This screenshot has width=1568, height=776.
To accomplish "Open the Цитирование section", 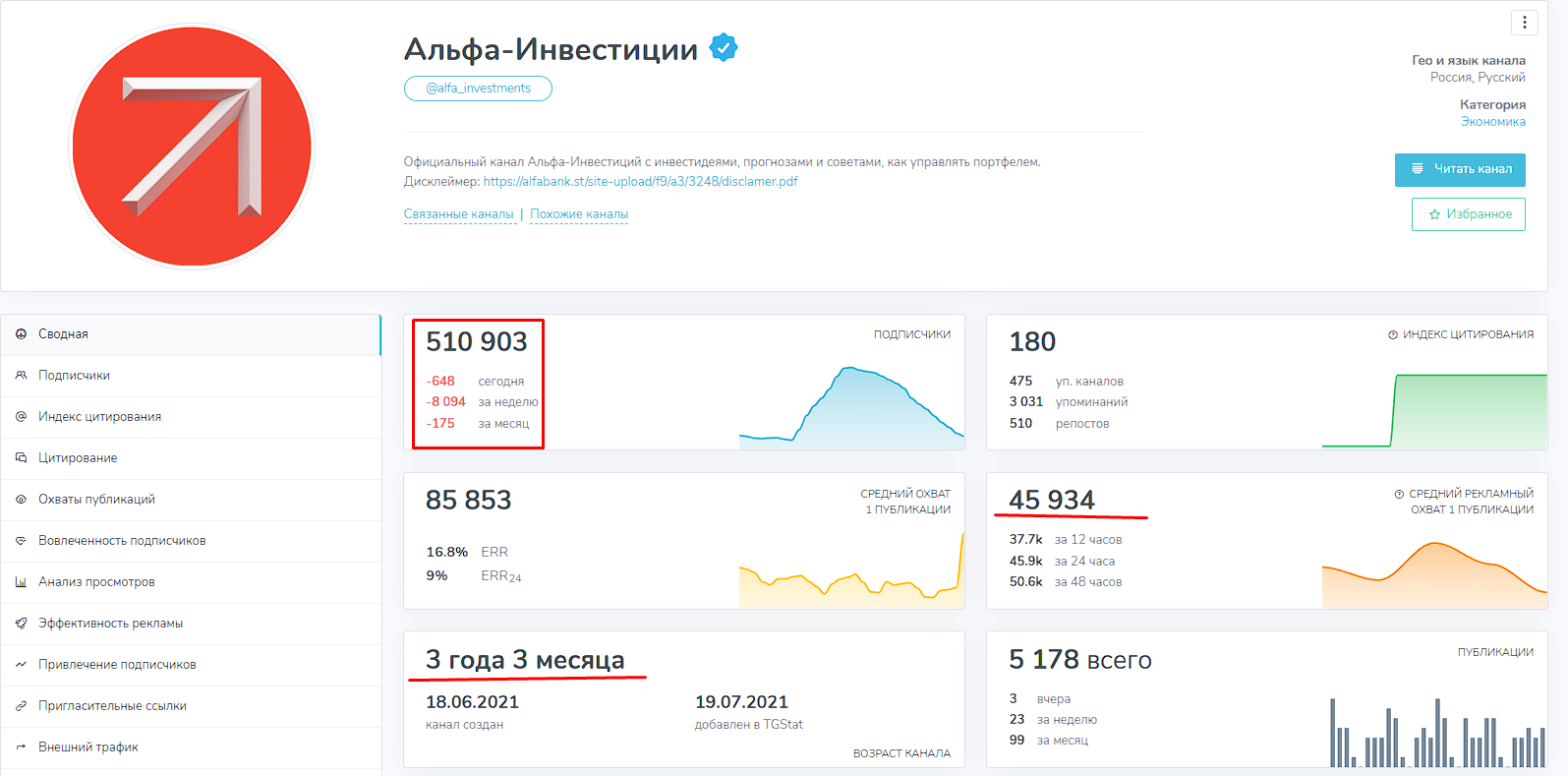I will click(x=191, y=458).
